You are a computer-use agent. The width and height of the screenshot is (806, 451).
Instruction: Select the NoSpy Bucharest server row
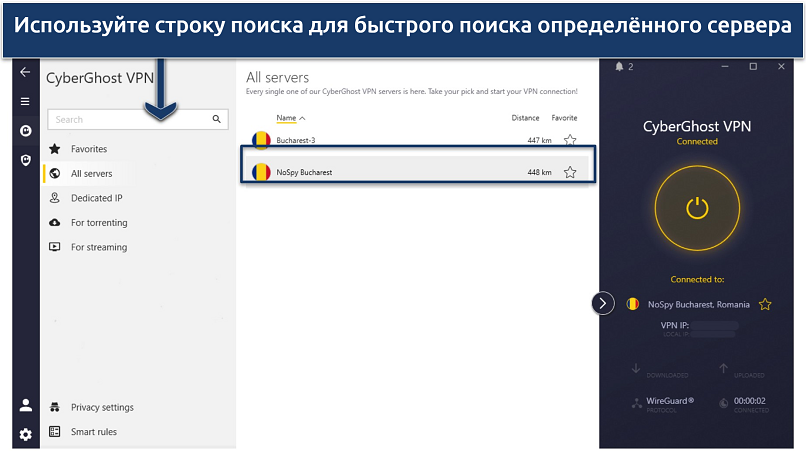400,172
